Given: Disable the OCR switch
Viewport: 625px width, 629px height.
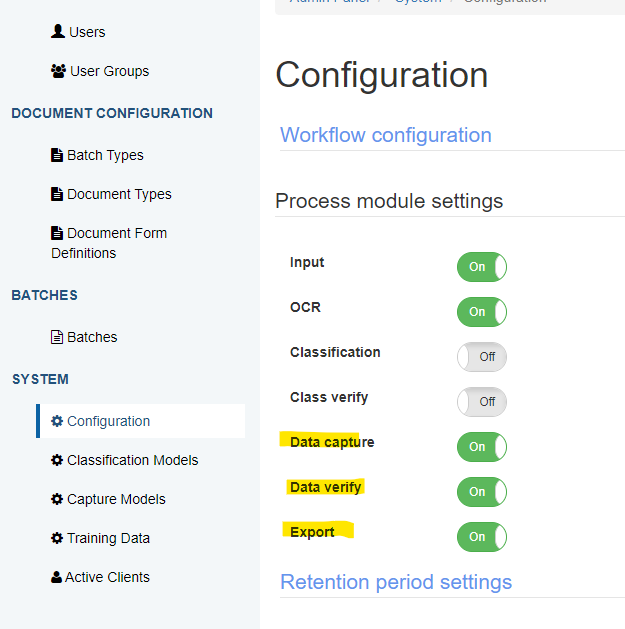Looking at the screenshot, I should [482, 312].
